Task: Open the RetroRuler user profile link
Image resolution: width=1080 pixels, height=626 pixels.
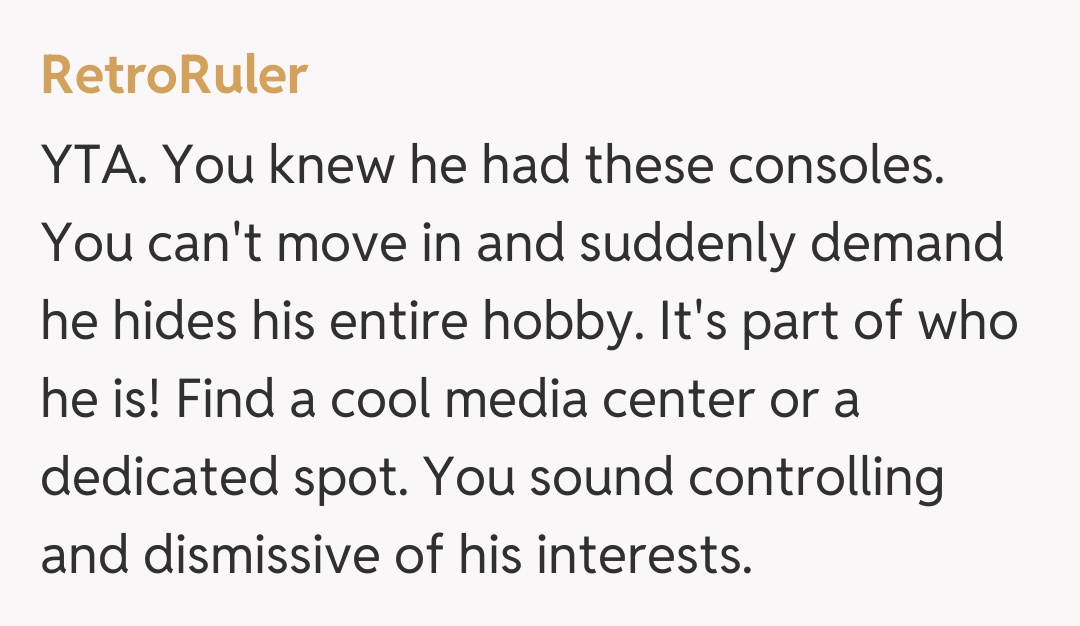Action: [174, 77]
